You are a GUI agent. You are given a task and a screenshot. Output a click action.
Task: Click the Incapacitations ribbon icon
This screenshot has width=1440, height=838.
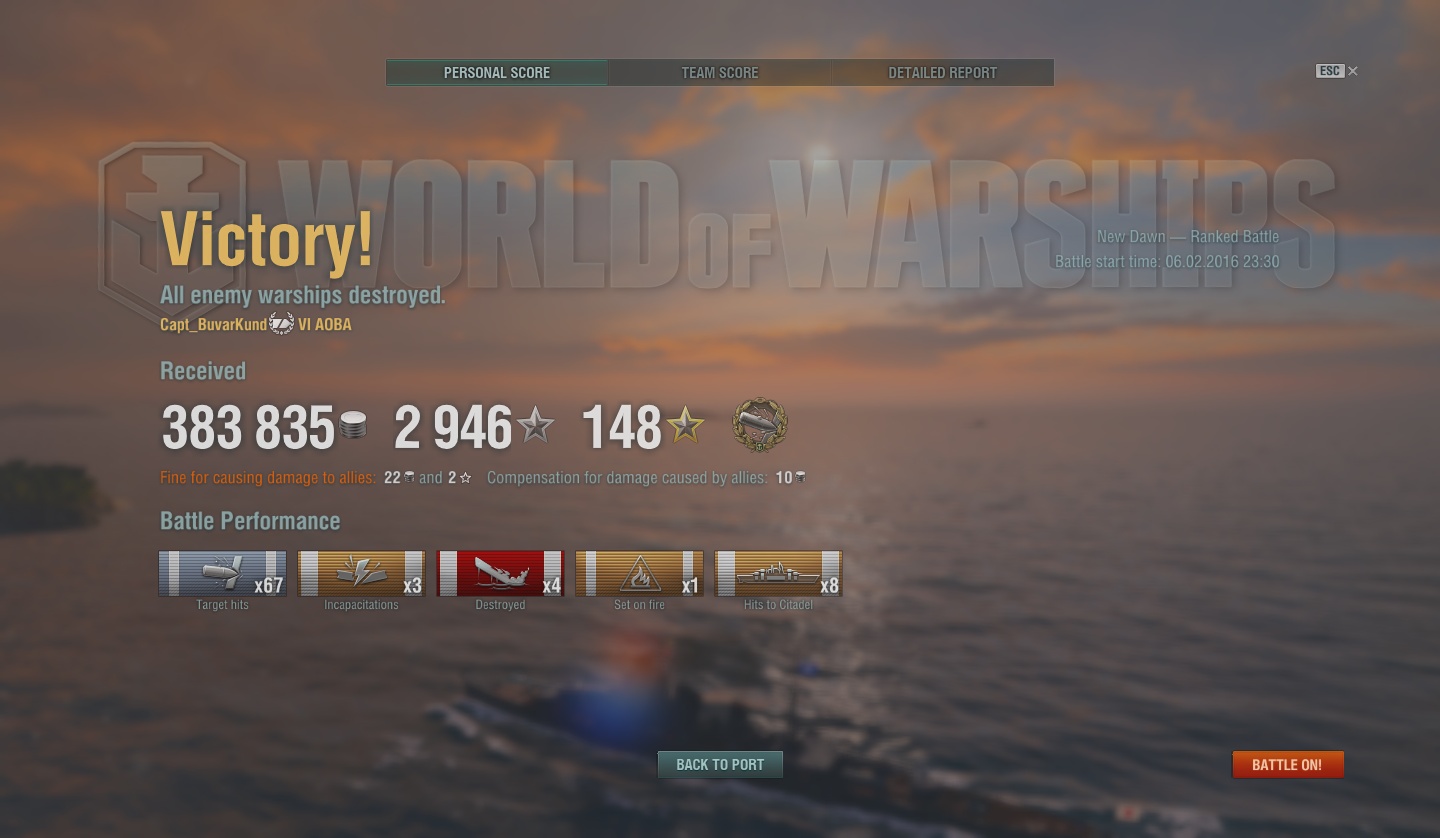click(x=361, y=574)
